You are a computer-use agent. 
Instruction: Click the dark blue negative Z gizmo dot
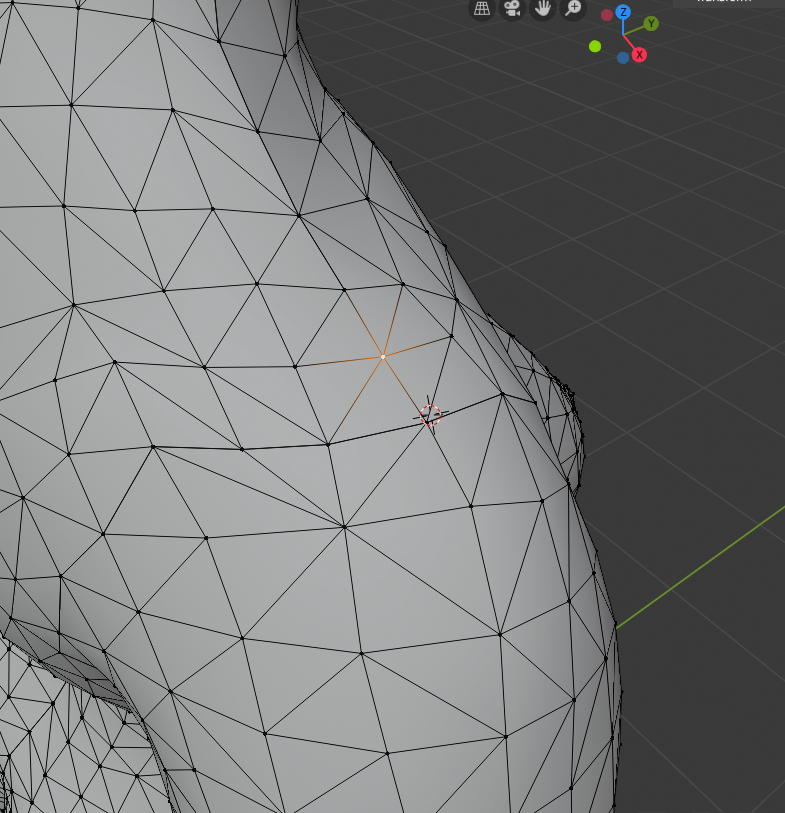point(623,57)
